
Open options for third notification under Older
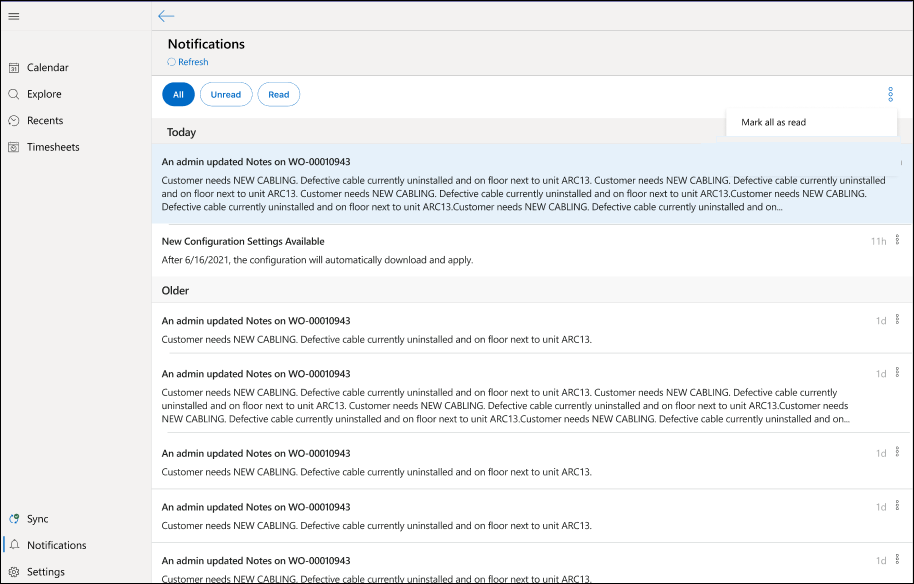tap(897, 452)
